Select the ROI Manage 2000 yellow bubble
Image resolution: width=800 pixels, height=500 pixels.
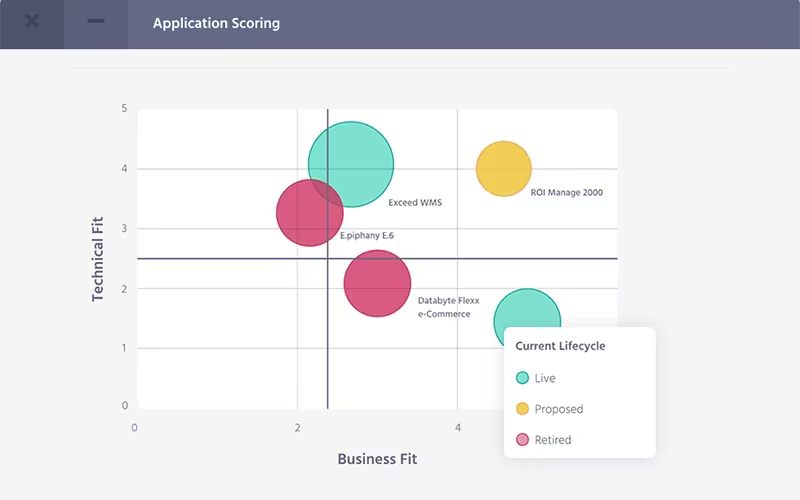coord(504,168)
